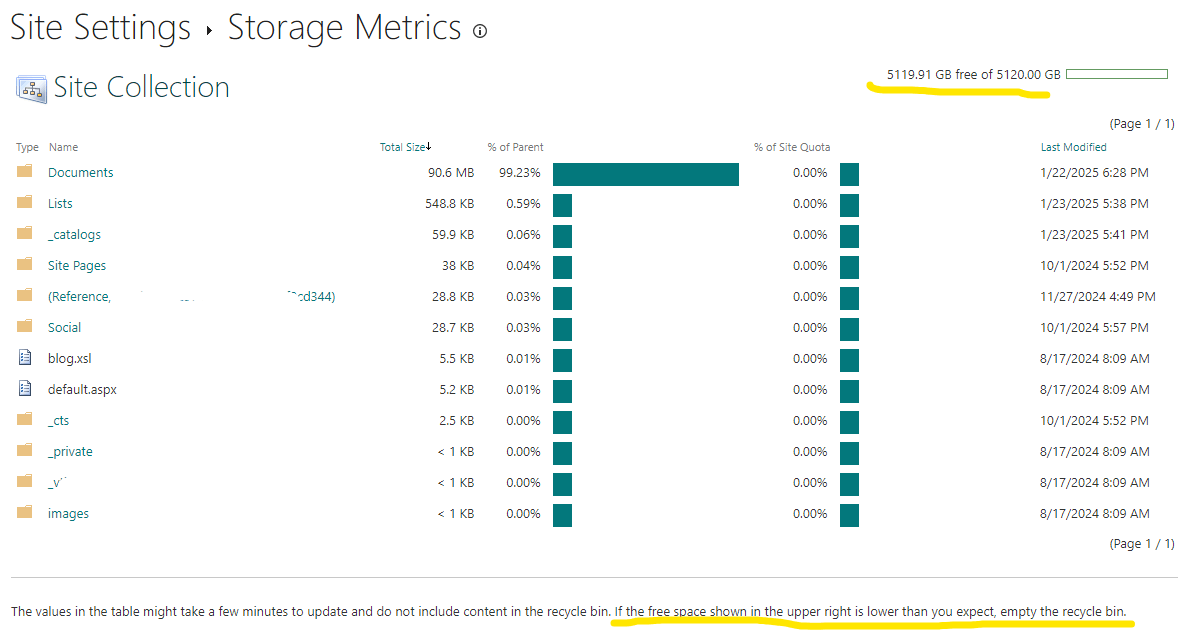Screen dimensions: 1192x634
Task: Open the _cts folder link
Action: pyautogui.click(x=59, y=420)
